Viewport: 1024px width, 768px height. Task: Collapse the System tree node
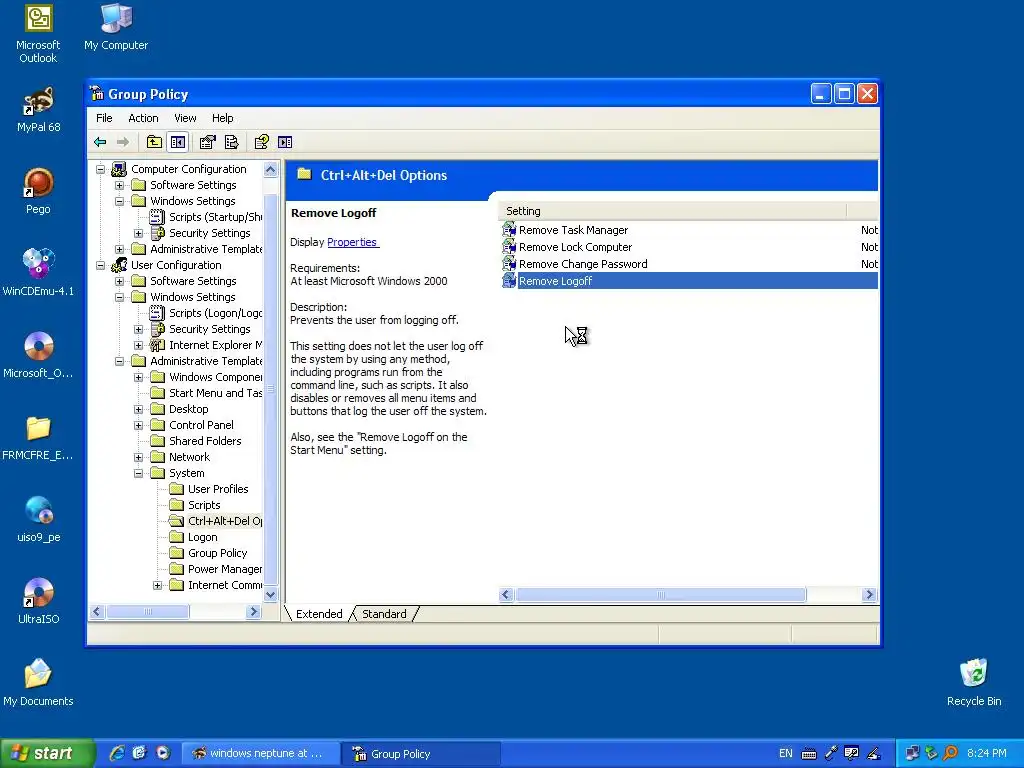(x=138, y=473)
